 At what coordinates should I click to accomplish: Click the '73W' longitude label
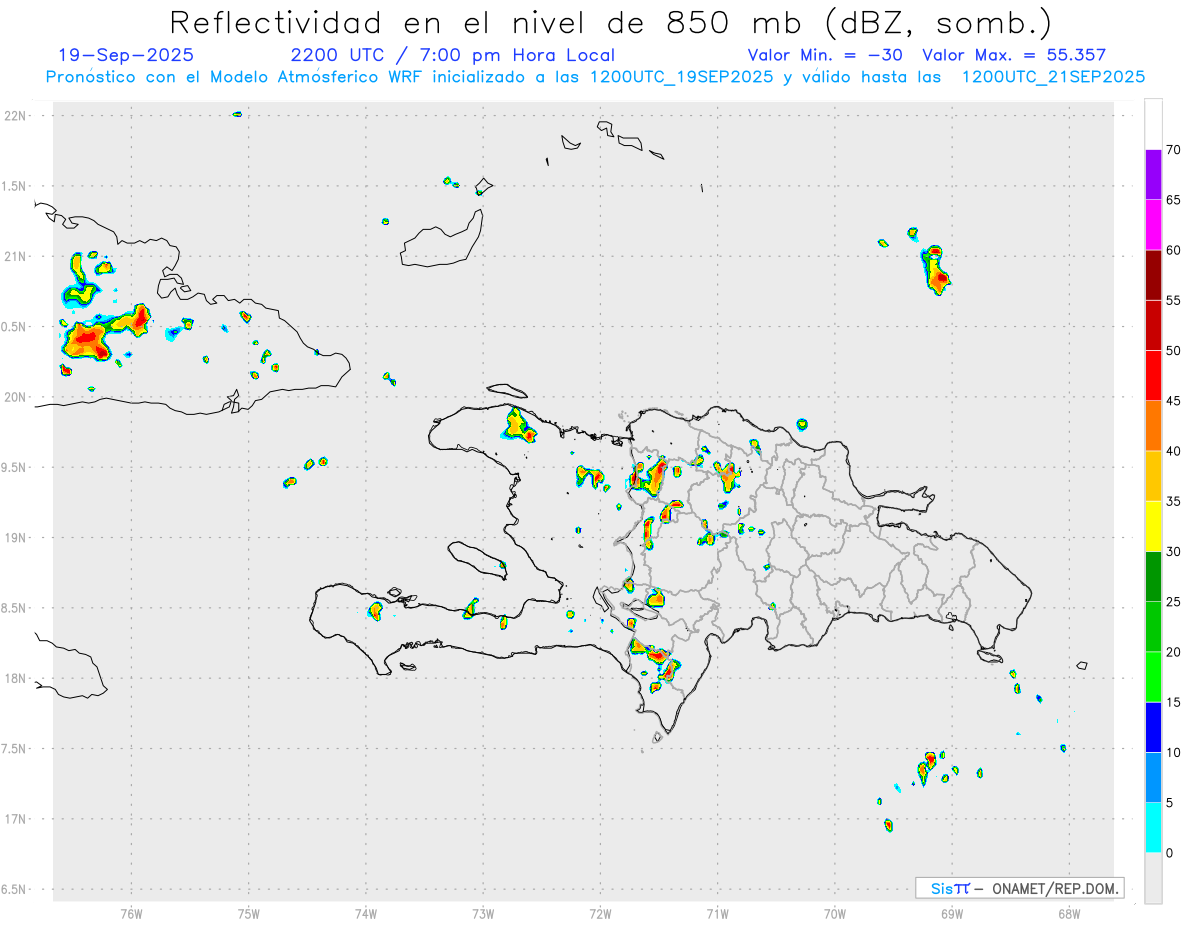point(483,913)
